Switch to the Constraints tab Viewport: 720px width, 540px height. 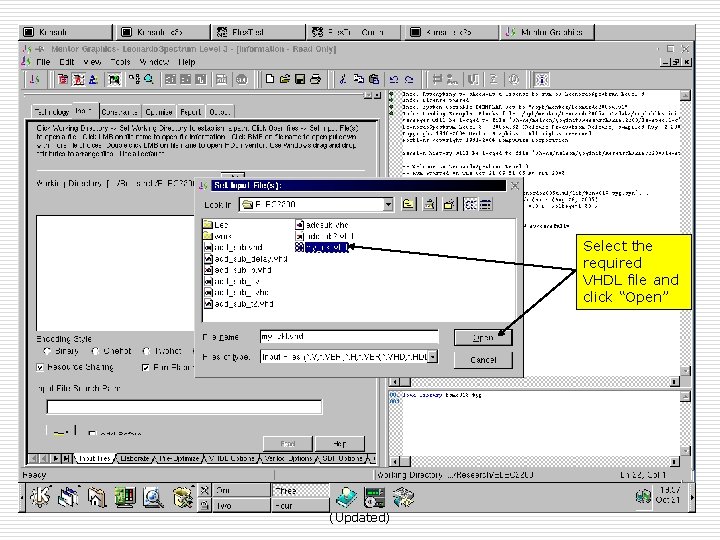pyautogui.click(x=119, y=112)
